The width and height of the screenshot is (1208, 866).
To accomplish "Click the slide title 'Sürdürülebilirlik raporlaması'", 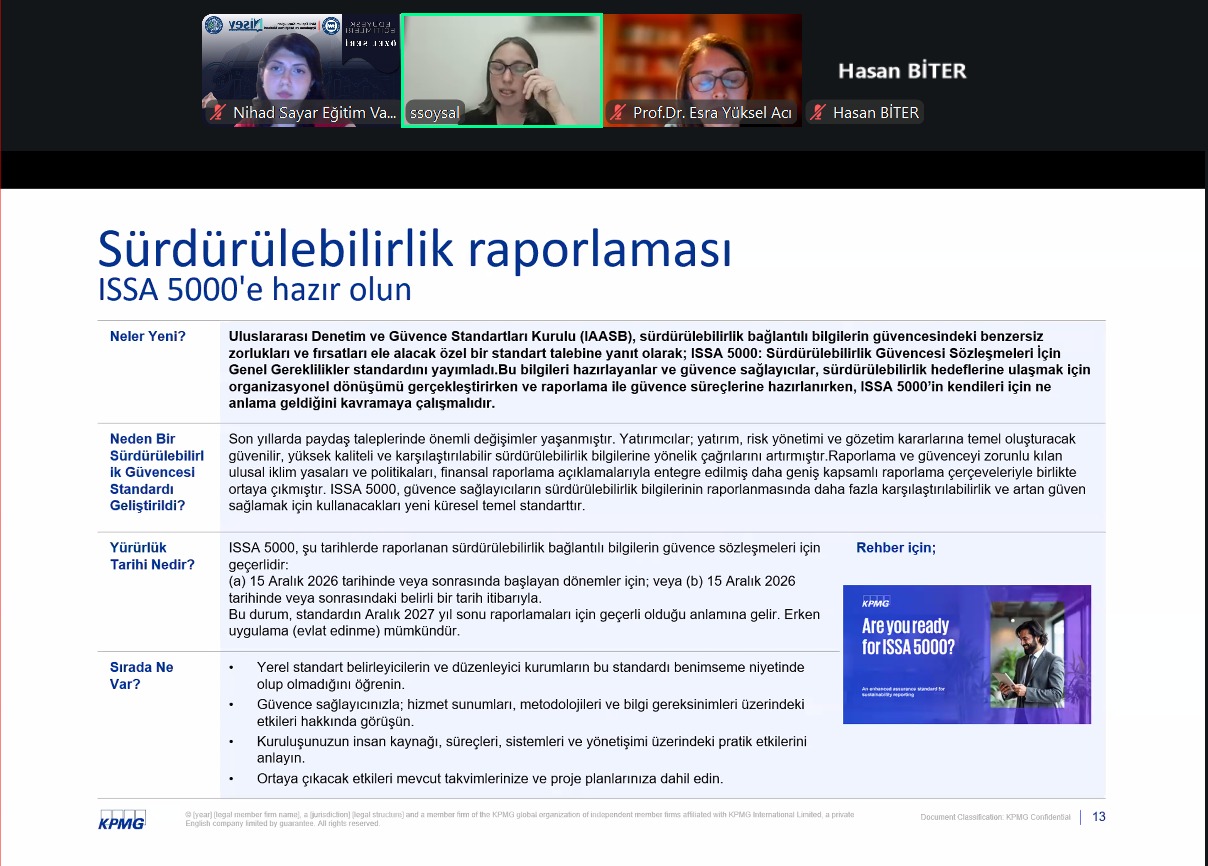I will [x=415, y=248].
